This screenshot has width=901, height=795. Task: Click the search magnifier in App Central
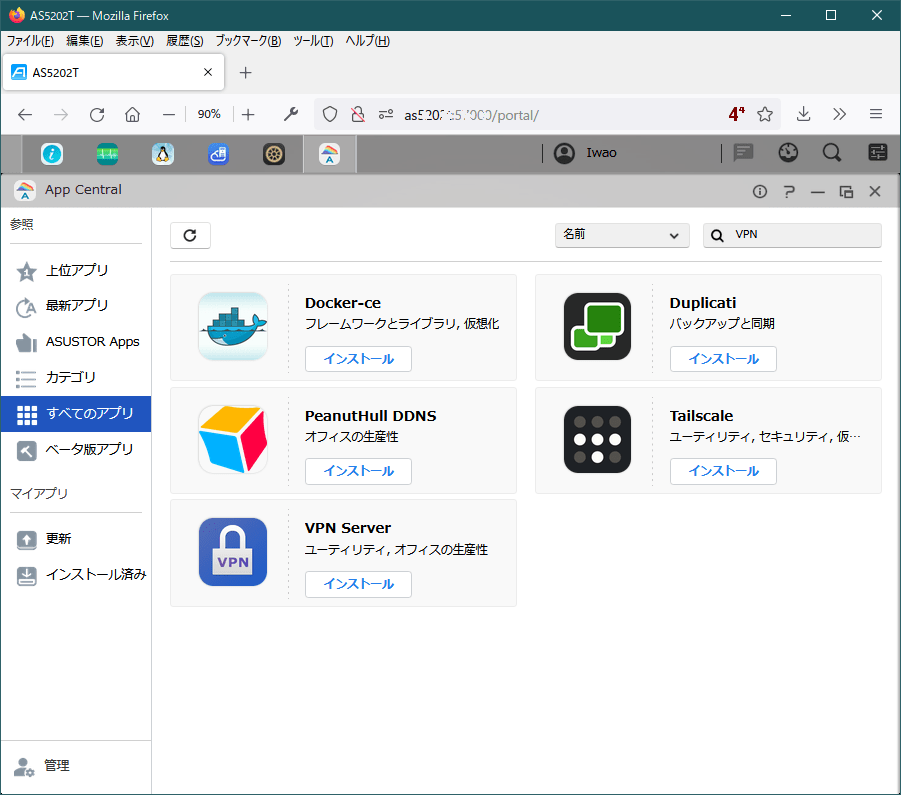[717, 236]
